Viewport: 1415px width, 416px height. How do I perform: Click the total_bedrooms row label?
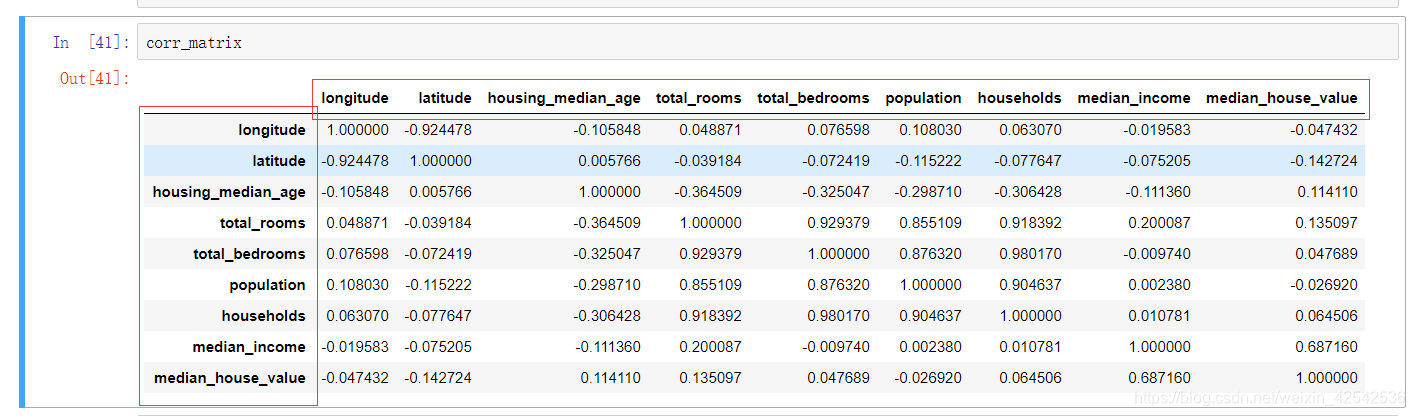(249, 254)
